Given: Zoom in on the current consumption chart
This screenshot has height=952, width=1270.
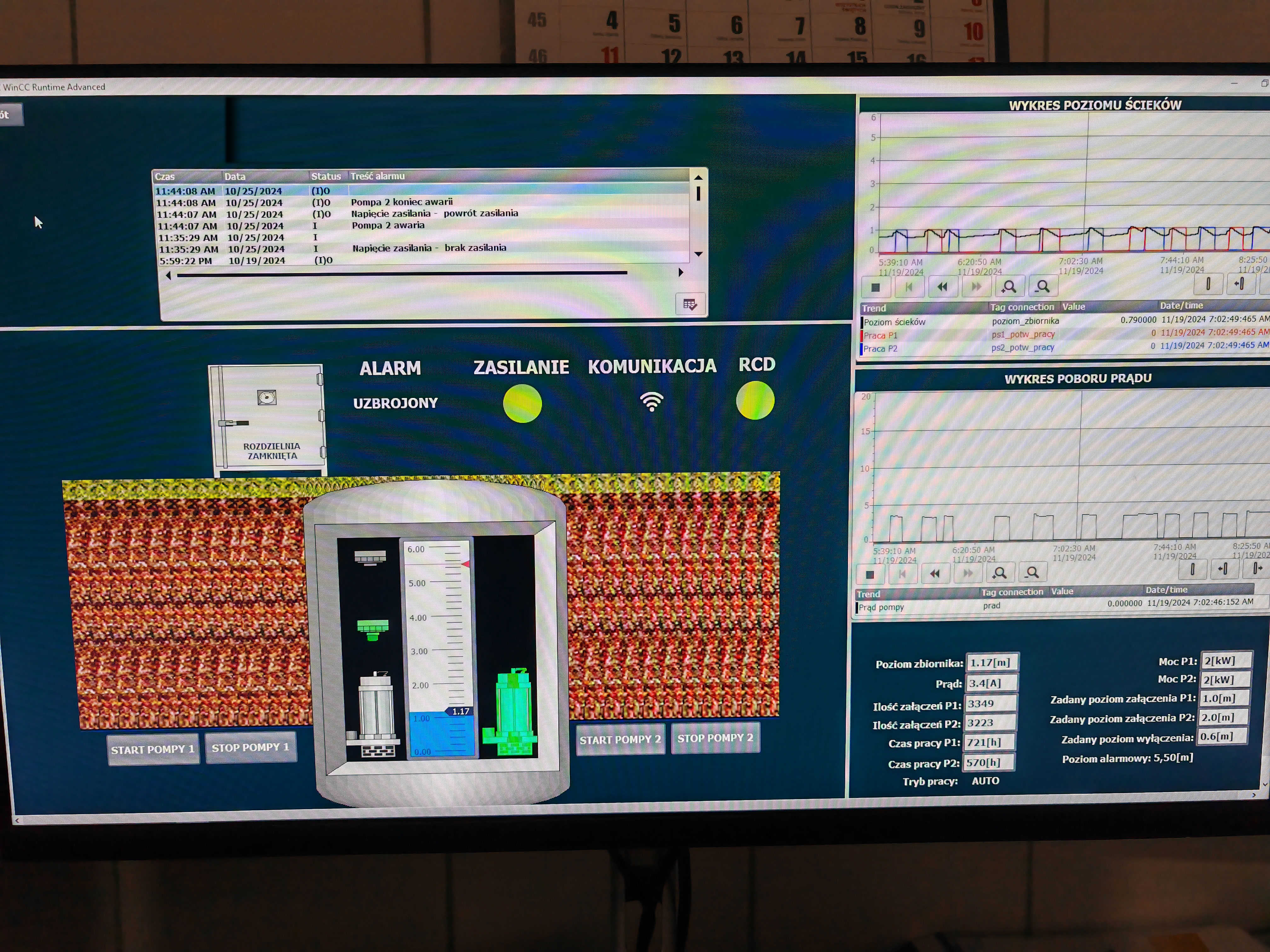Looking at the screenshot, I should (x=999, y=573).
